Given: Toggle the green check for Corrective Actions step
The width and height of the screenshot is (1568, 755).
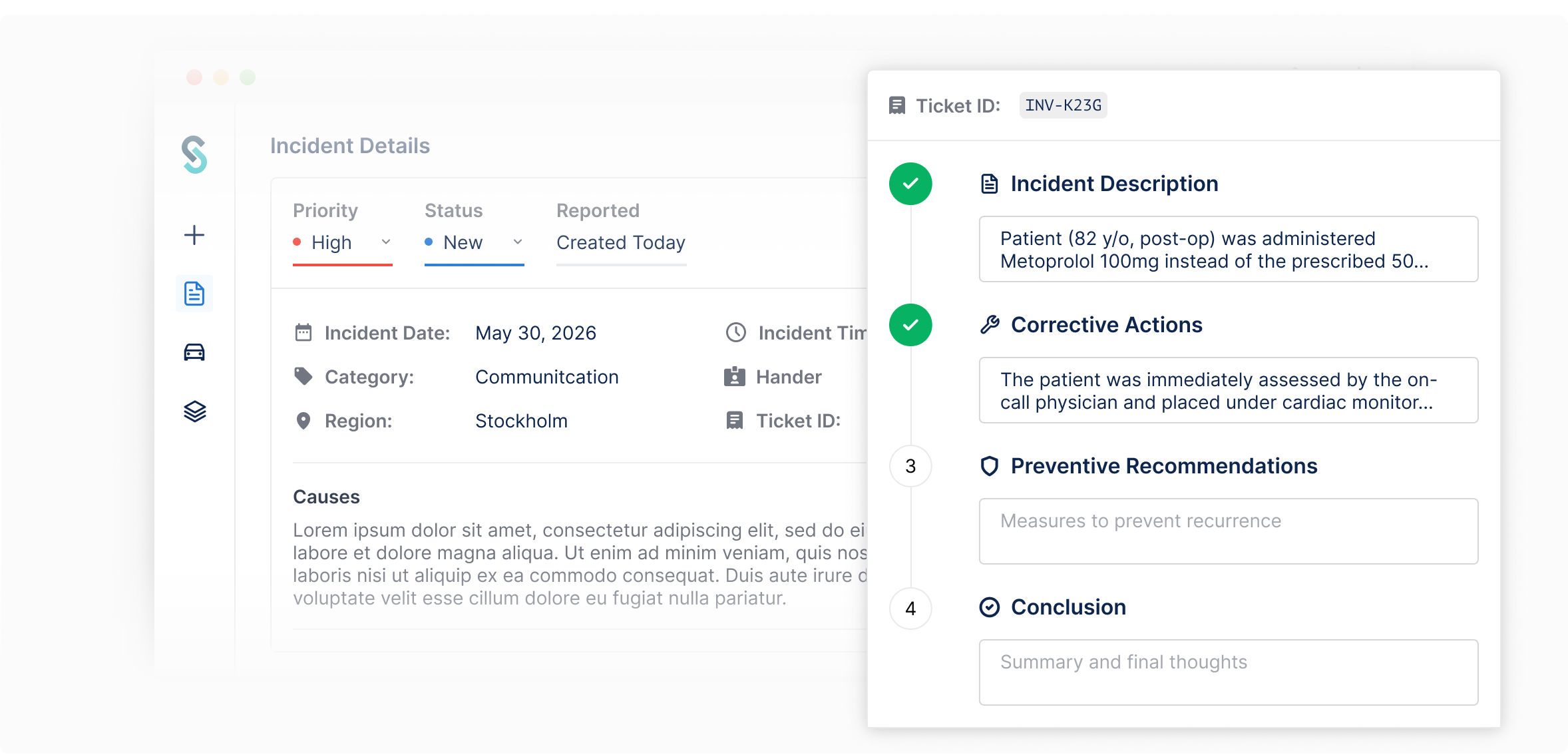Looking at the screenshot, I should [x=910, y=325].
